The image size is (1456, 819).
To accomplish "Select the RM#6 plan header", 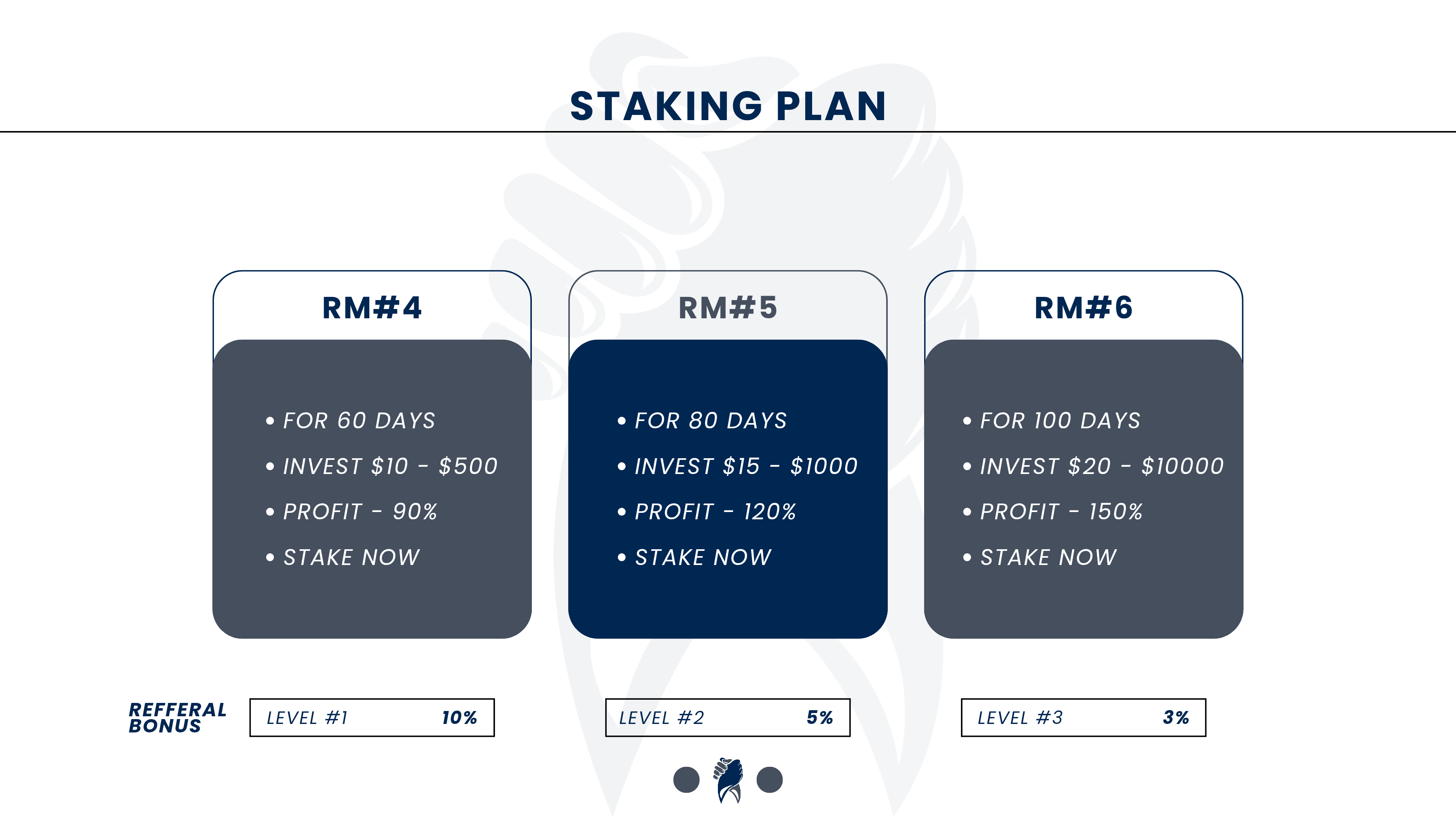I will coord(1084,308).
